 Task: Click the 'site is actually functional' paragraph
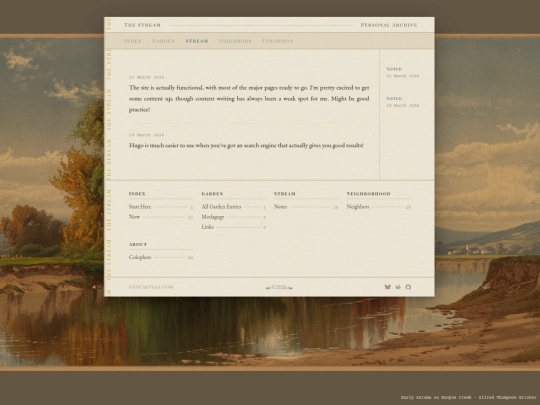coord(249,98)
